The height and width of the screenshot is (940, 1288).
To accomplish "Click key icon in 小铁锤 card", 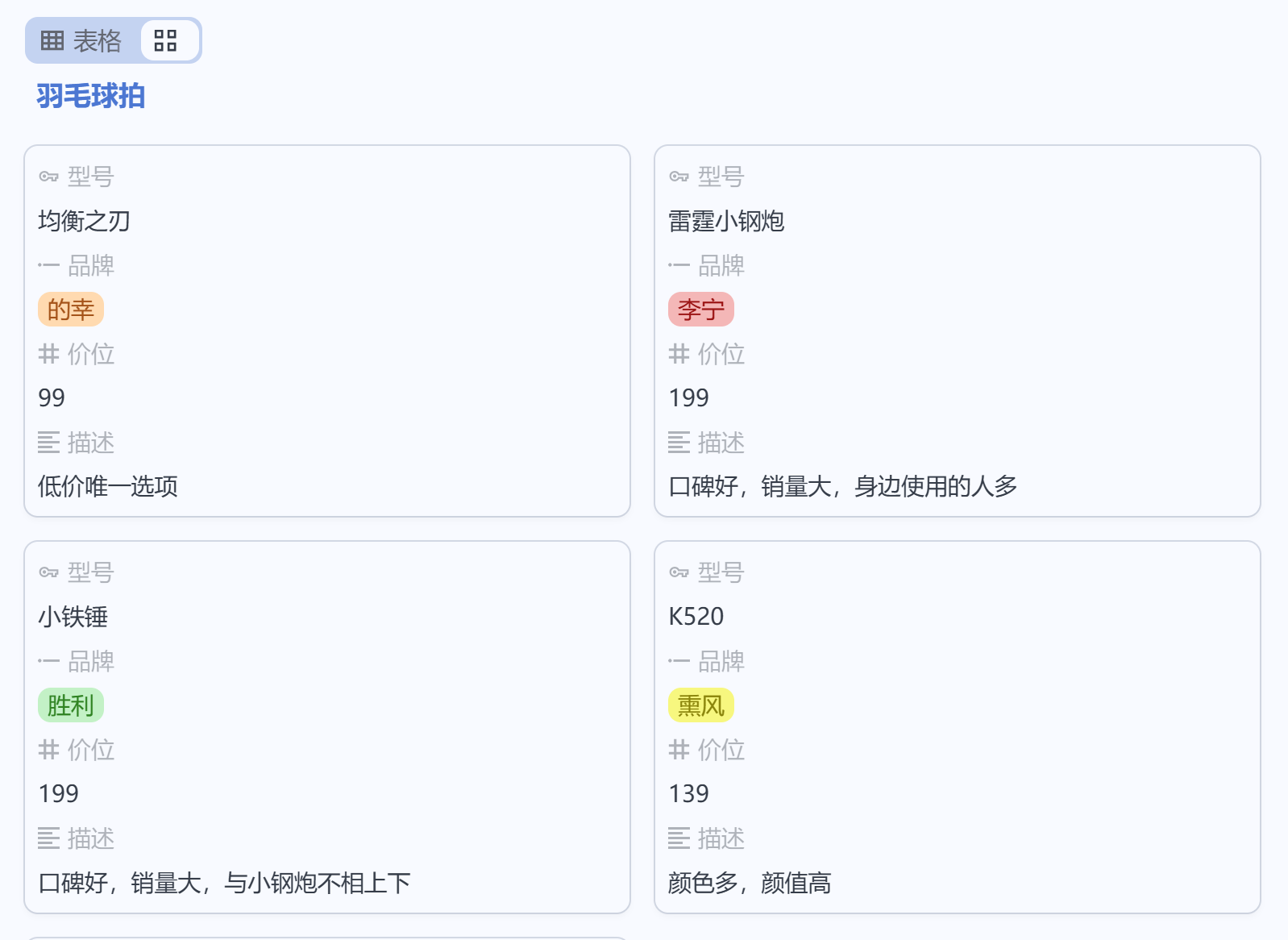I will click(48, 572).
